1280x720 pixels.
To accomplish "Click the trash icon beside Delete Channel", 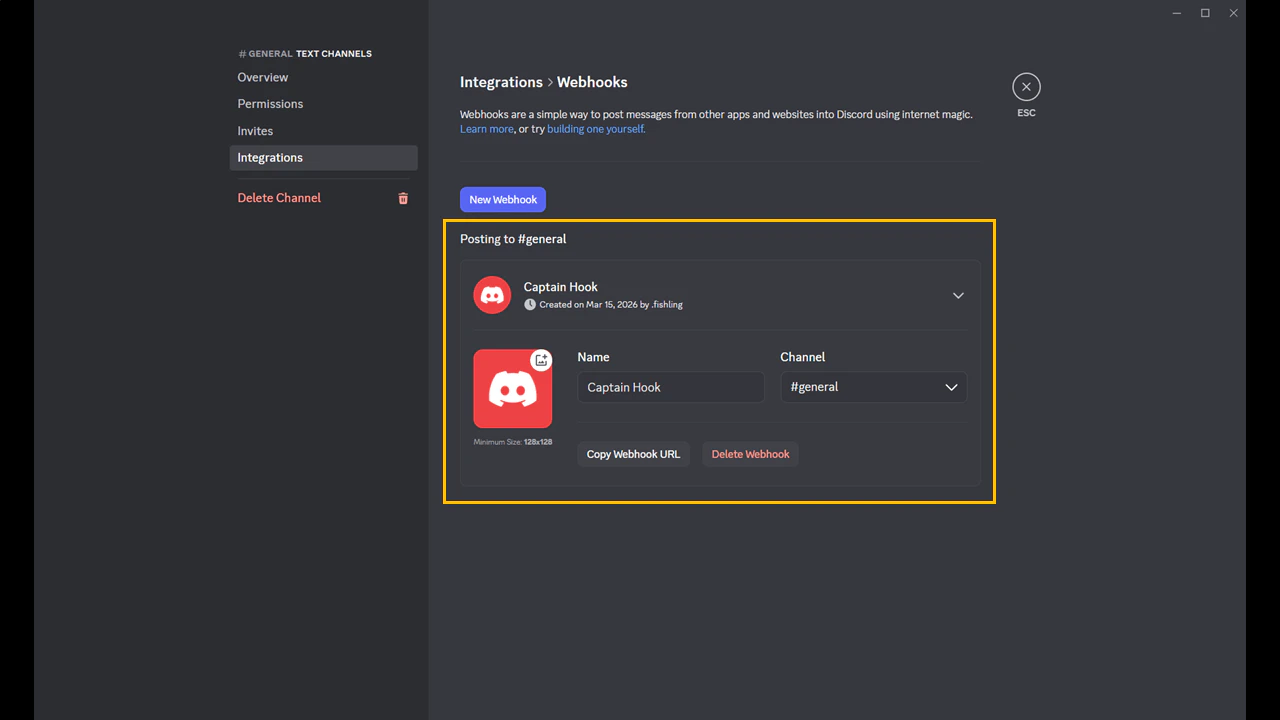I will [403, 198].
